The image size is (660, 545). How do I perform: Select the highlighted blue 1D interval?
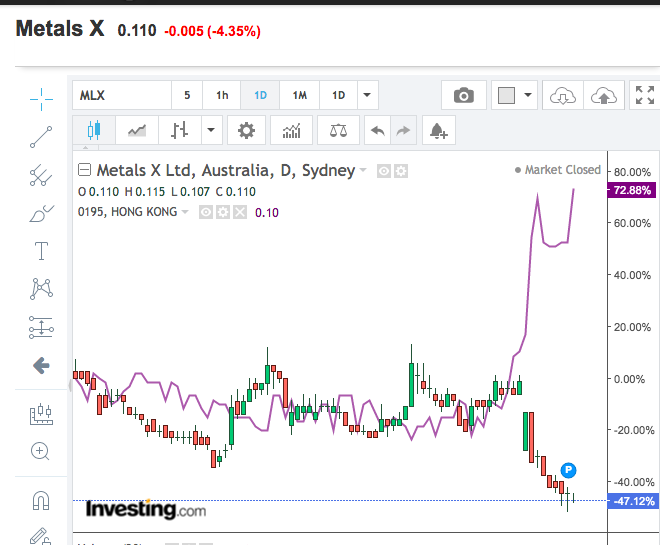point(260,95)
